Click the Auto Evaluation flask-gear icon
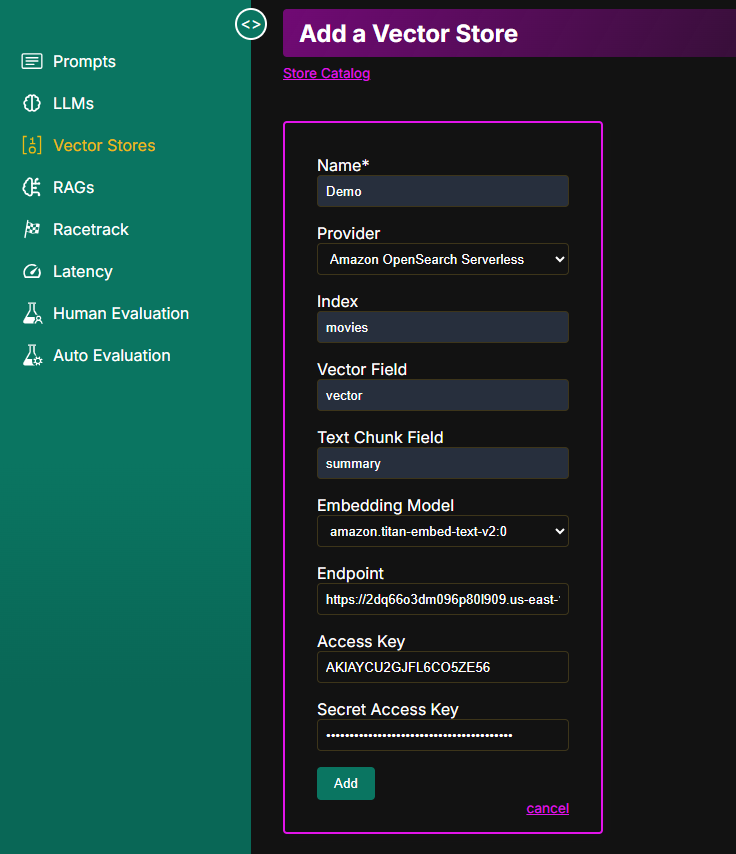The height and width of the screenshot is (854, 736). tap(32, 355)
